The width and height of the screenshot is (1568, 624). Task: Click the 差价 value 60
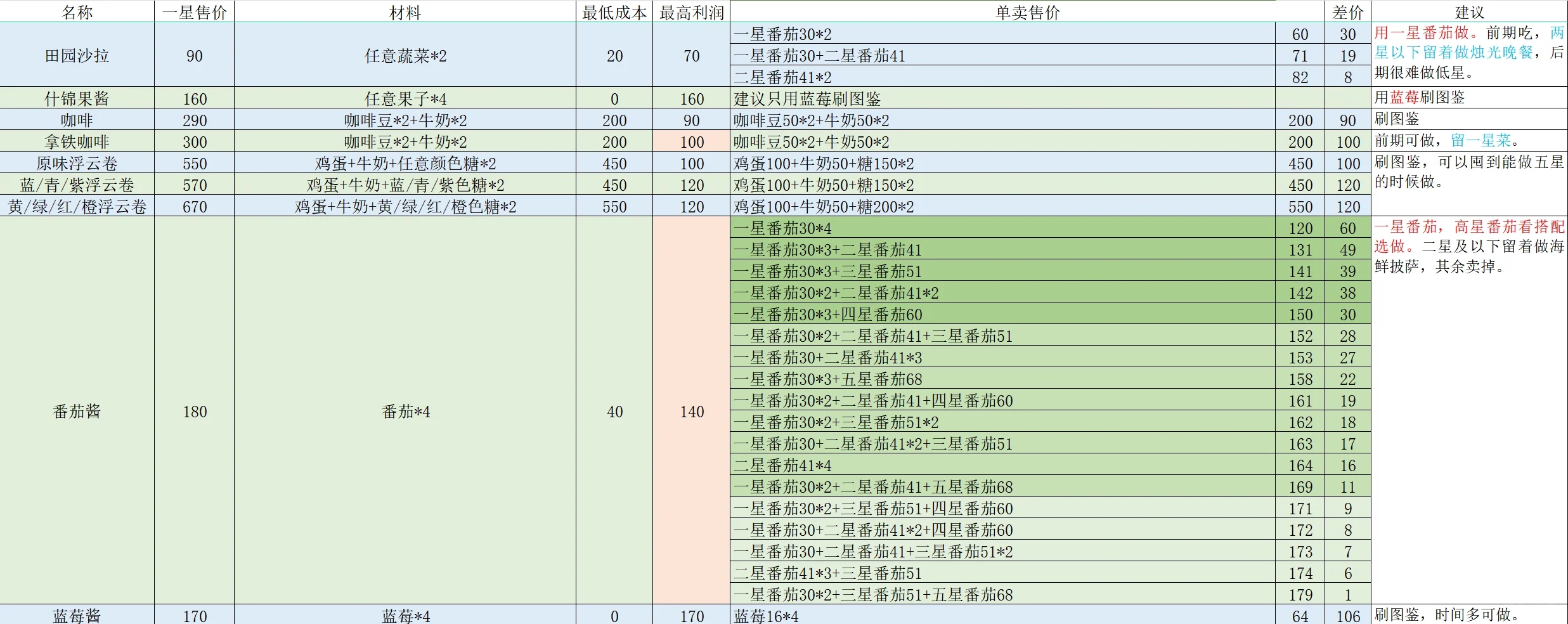coord(1347,228)
